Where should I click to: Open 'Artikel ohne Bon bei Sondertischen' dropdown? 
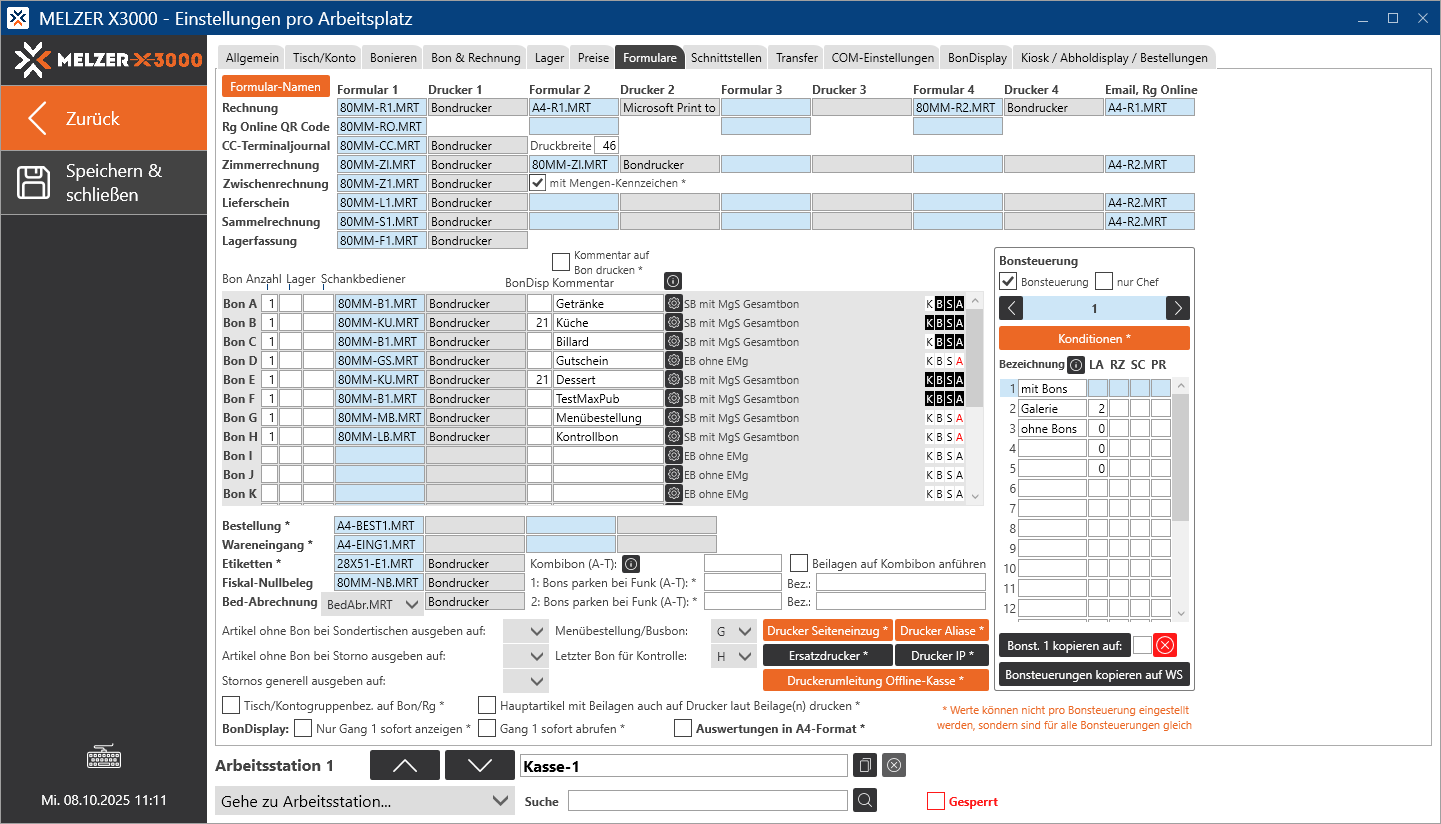coord(526,631)
